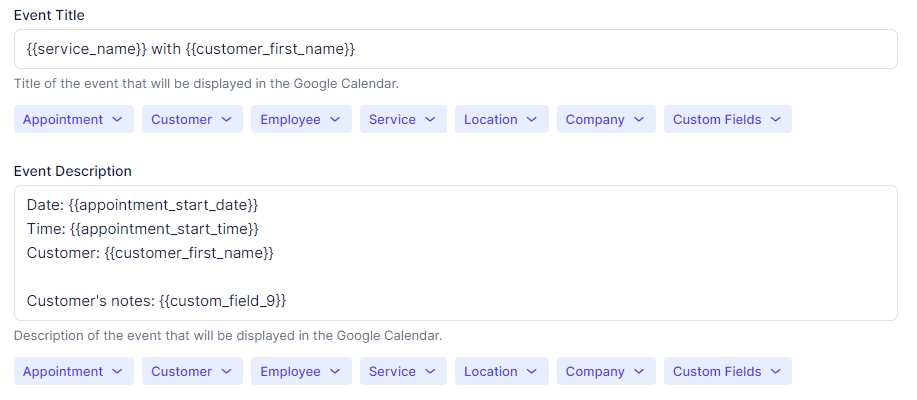917x400 pixels.
Task: Expand Service placeholders under Event Title
Action: (402, 120)
